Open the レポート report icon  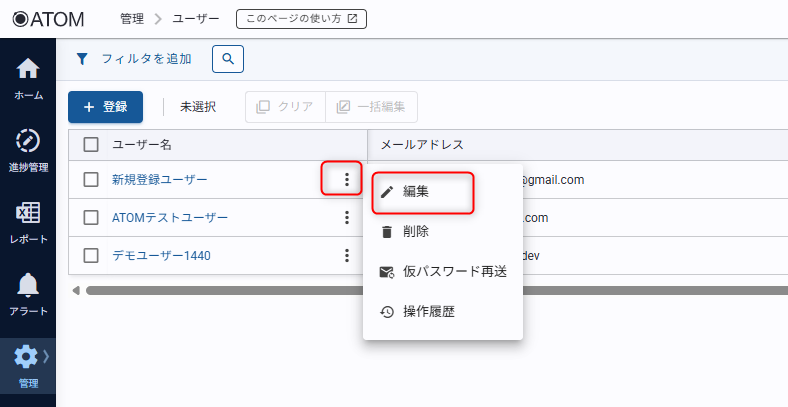[x=28, y=213]
